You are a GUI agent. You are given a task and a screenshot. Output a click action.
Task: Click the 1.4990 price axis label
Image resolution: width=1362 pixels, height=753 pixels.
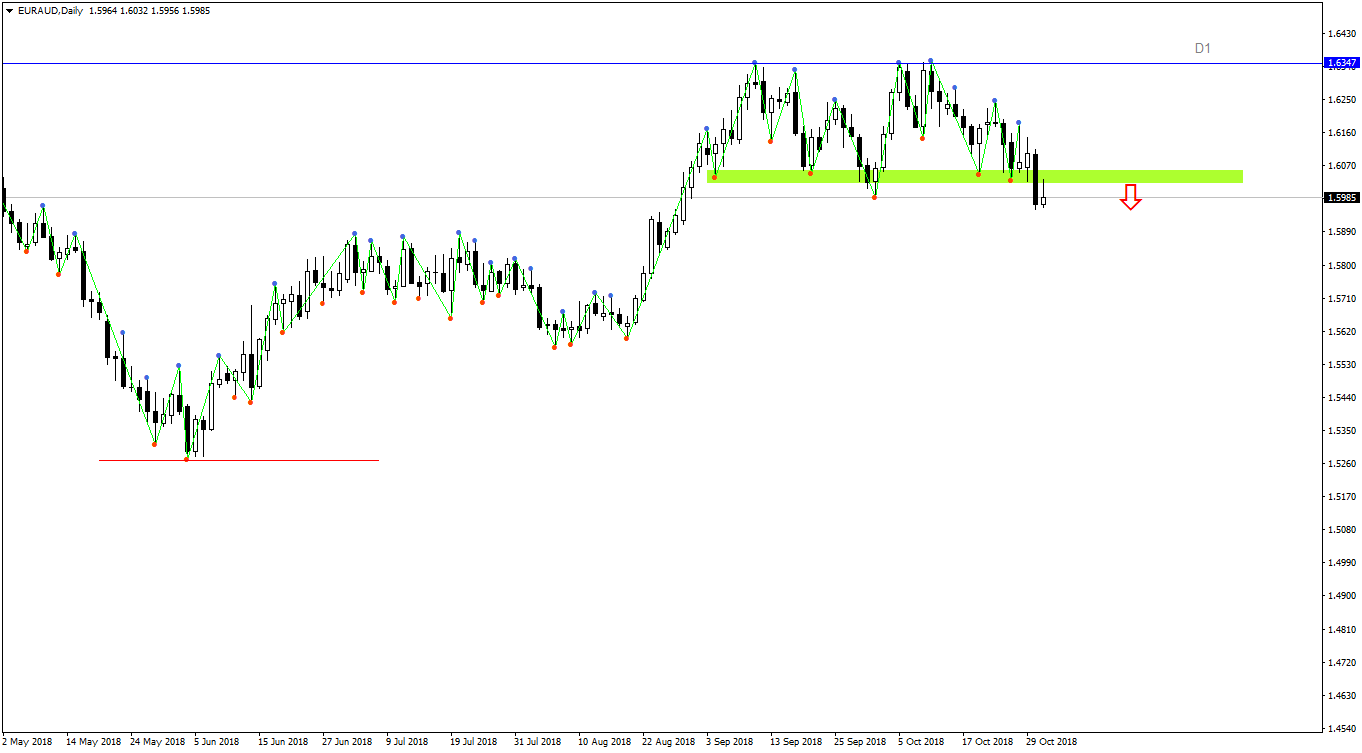1341,563
